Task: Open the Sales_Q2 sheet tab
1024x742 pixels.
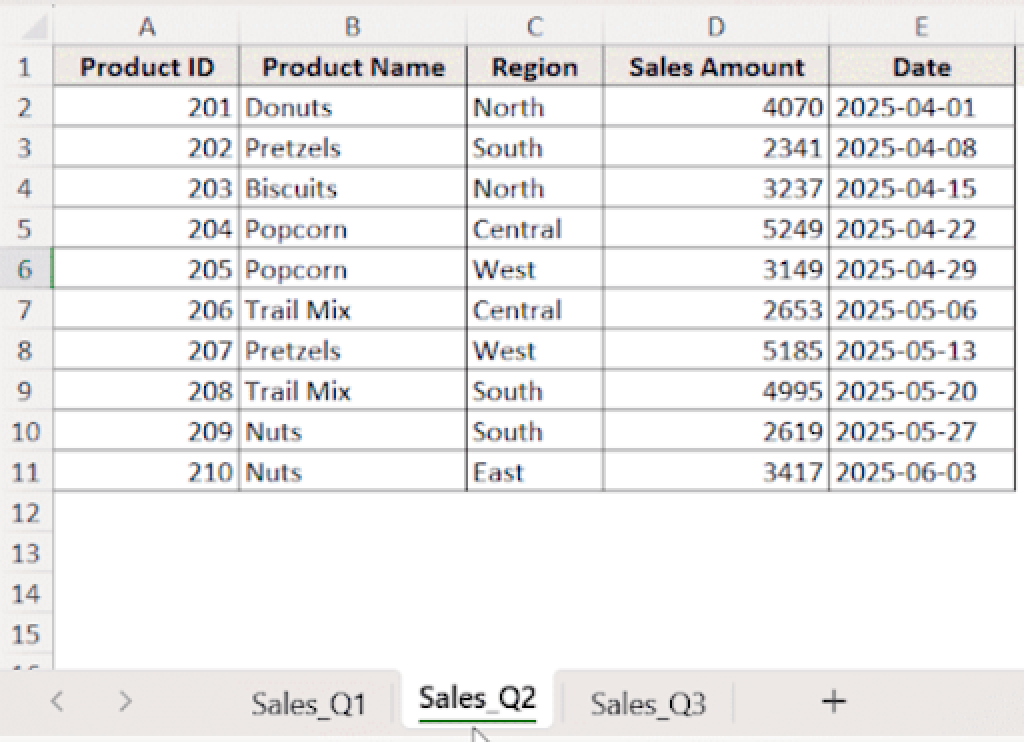Action: pyautogui.click(x=474, y=698)
